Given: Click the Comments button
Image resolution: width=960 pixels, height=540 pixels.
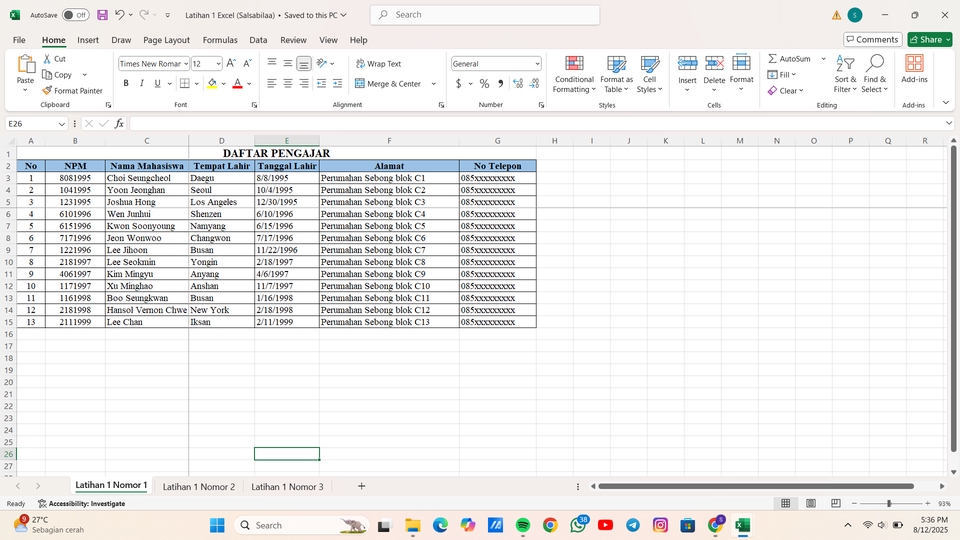Looking at the screenshot, I should [x=872, y=40].
